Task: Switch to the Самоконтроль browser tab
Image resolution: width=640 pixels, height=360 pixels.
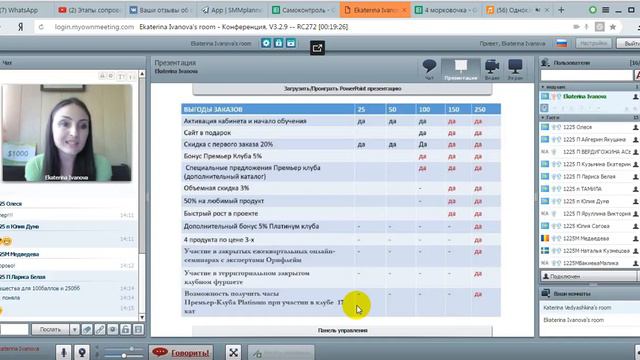Action: (303, 10)
